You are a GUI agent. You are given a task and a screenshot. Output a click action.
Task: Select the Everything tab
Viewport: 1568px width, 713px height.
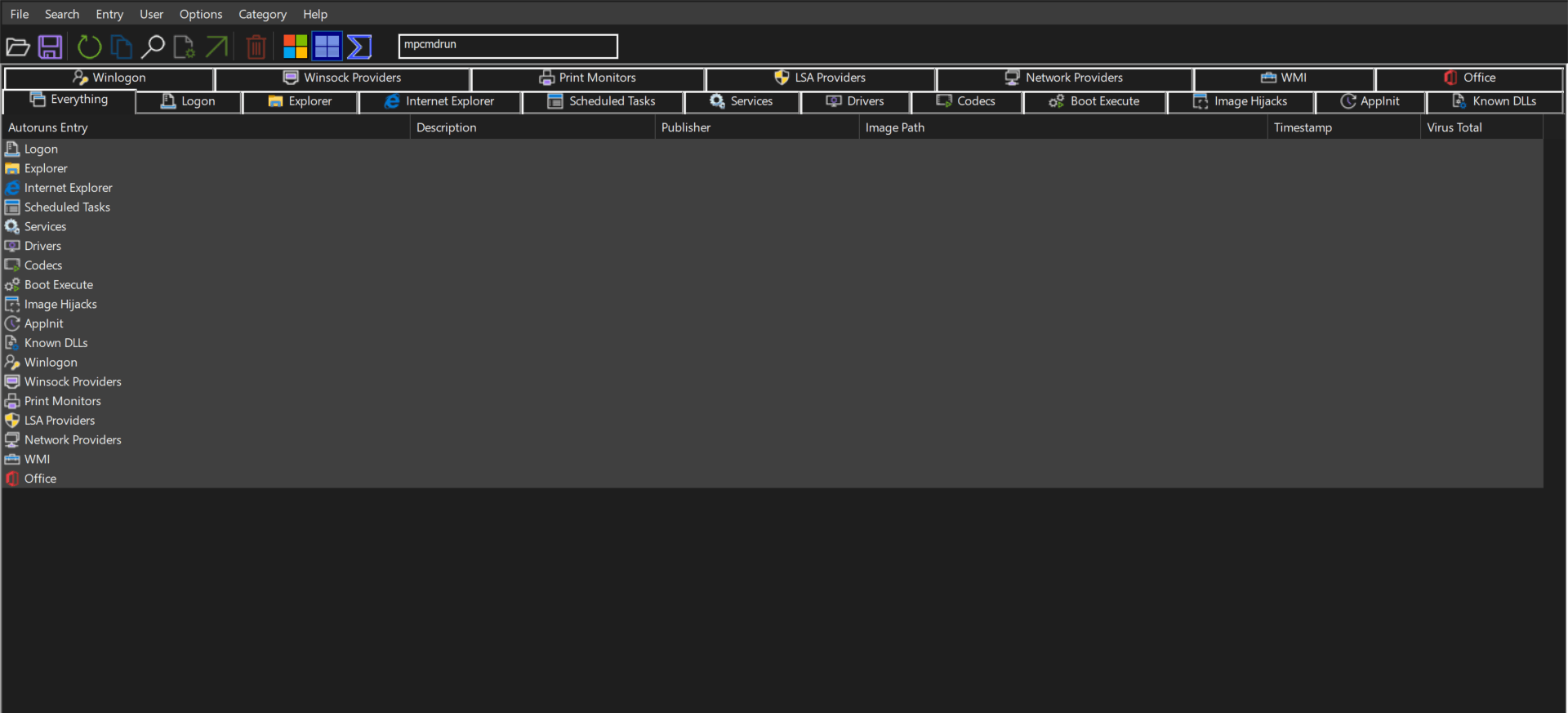point(69,100)
